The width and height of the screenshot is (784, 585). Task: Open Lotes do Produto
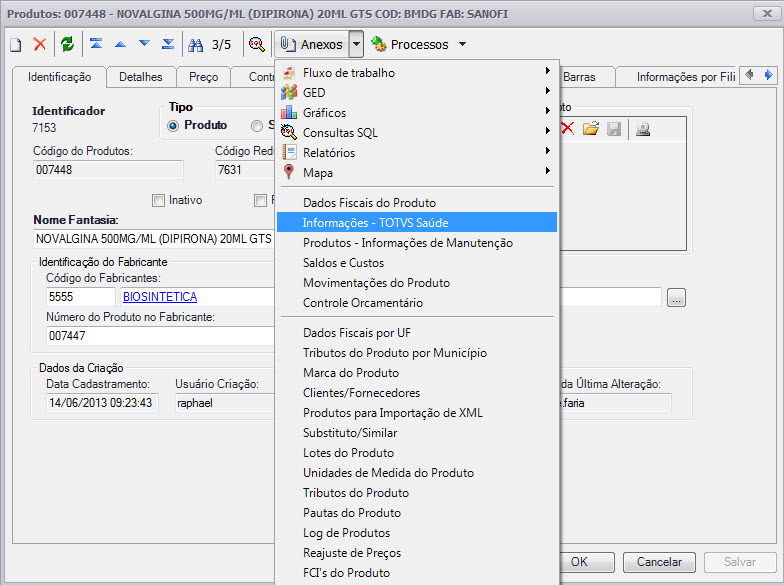pos(416,452)
